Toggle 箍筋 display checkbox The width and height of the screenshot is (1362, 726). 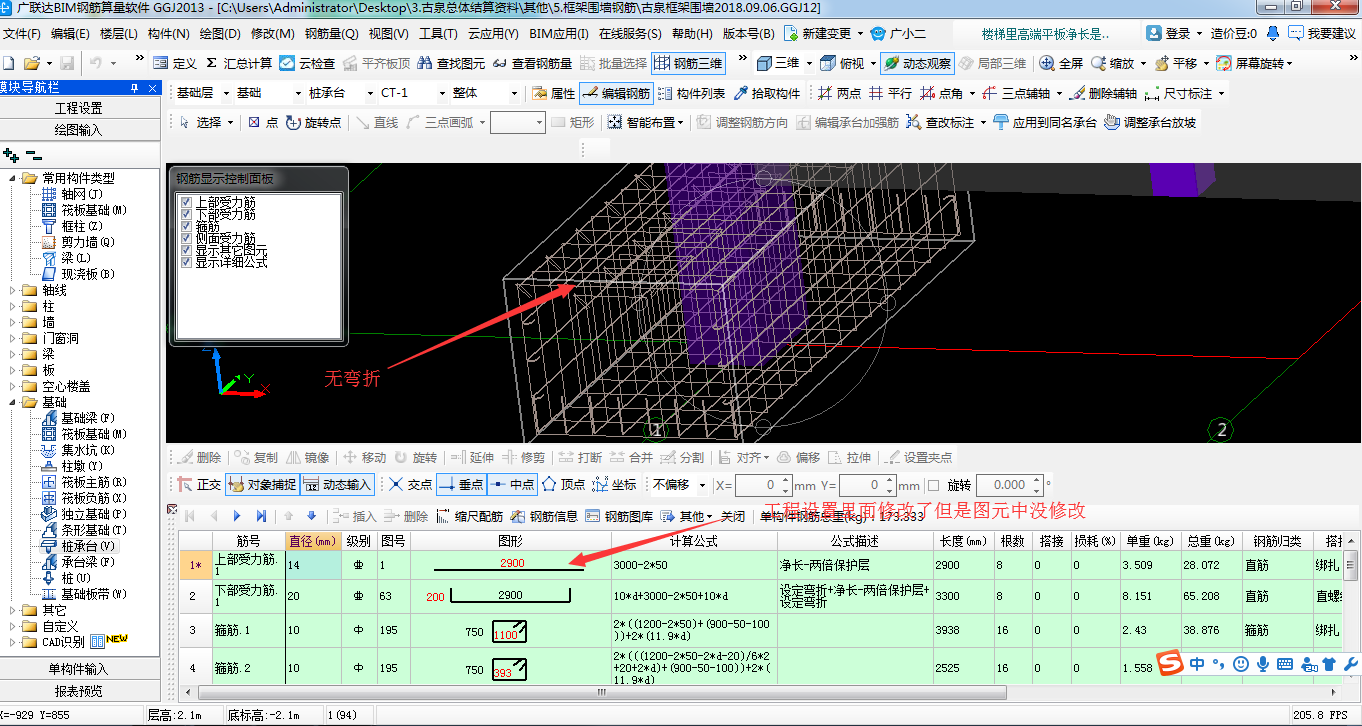pos(186,226)
